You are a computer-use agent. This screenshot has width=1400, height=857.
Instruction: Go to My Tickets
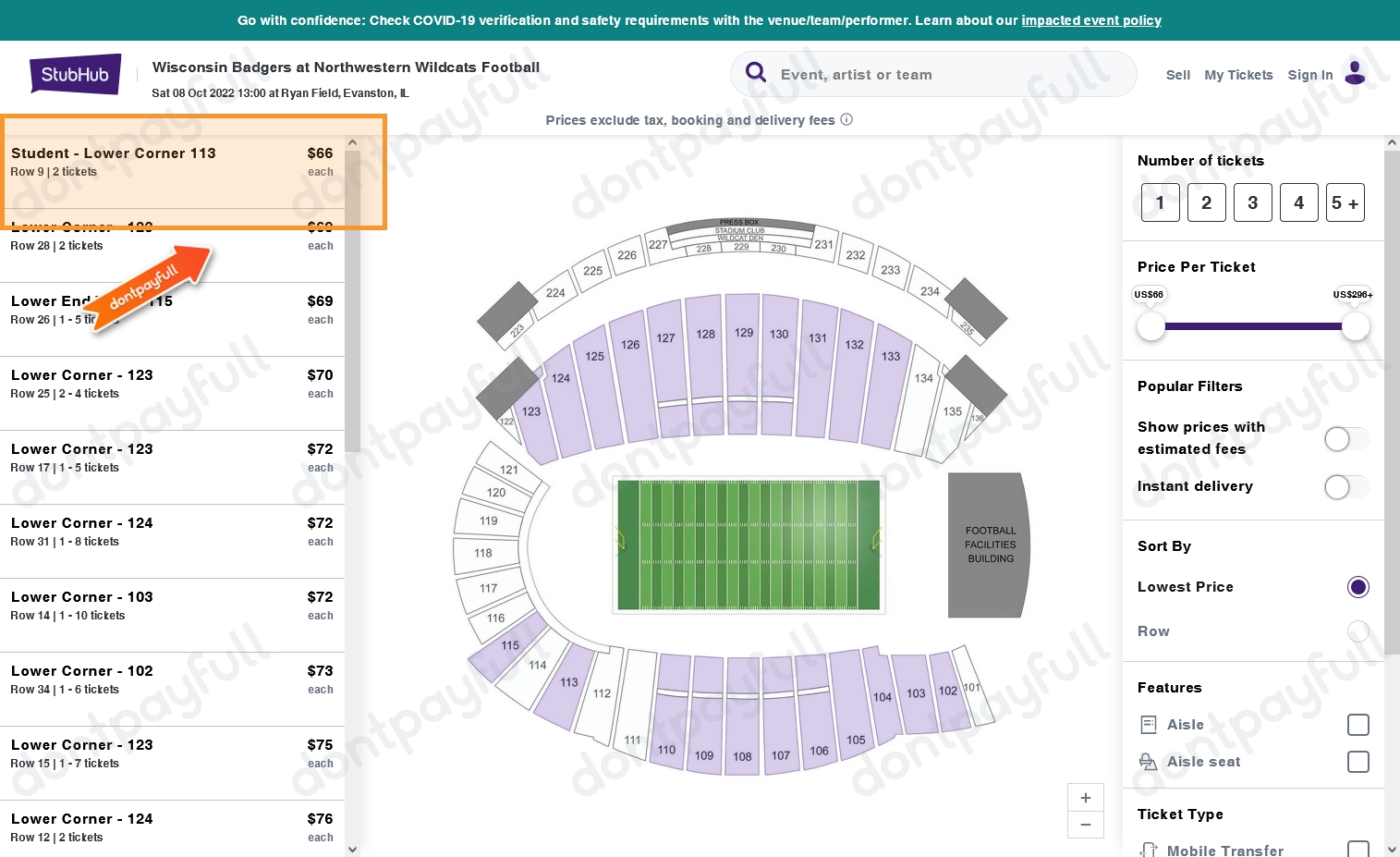[x=1238, y=75]
